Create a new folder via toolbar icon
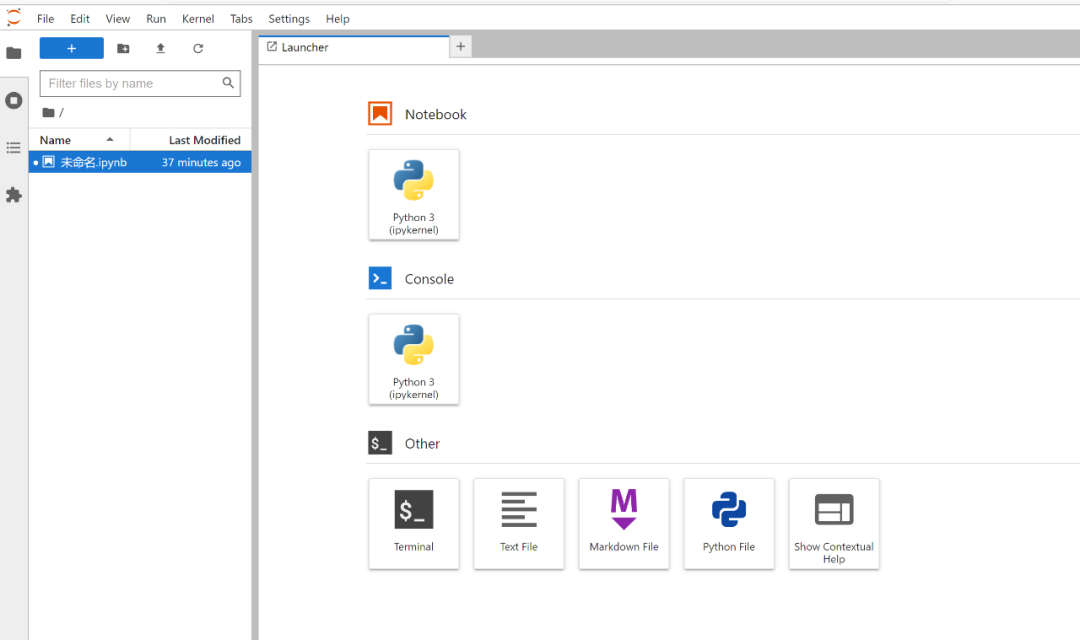 tap(123, 48)
